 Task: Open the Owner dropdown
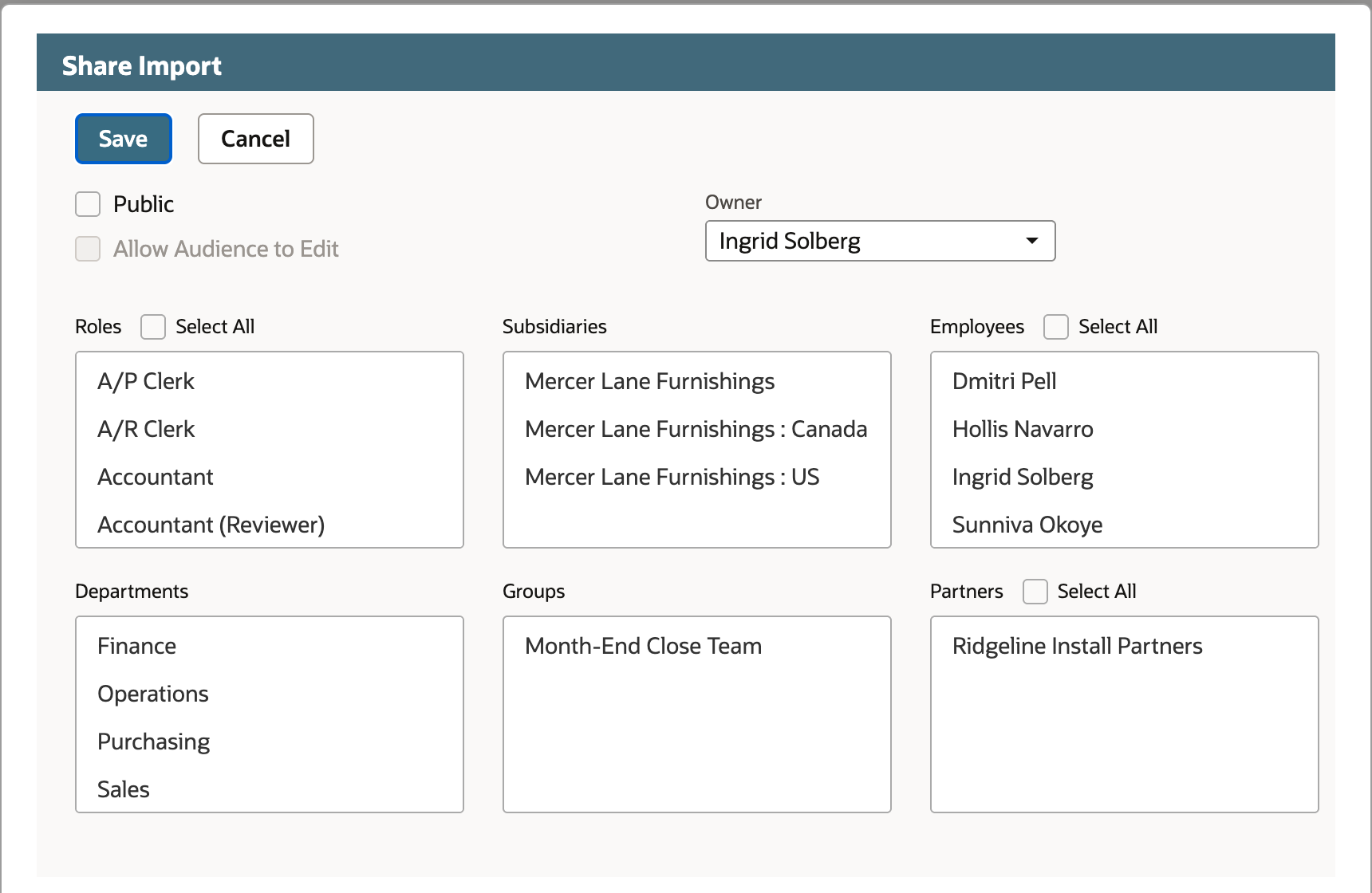coord(881,241)
